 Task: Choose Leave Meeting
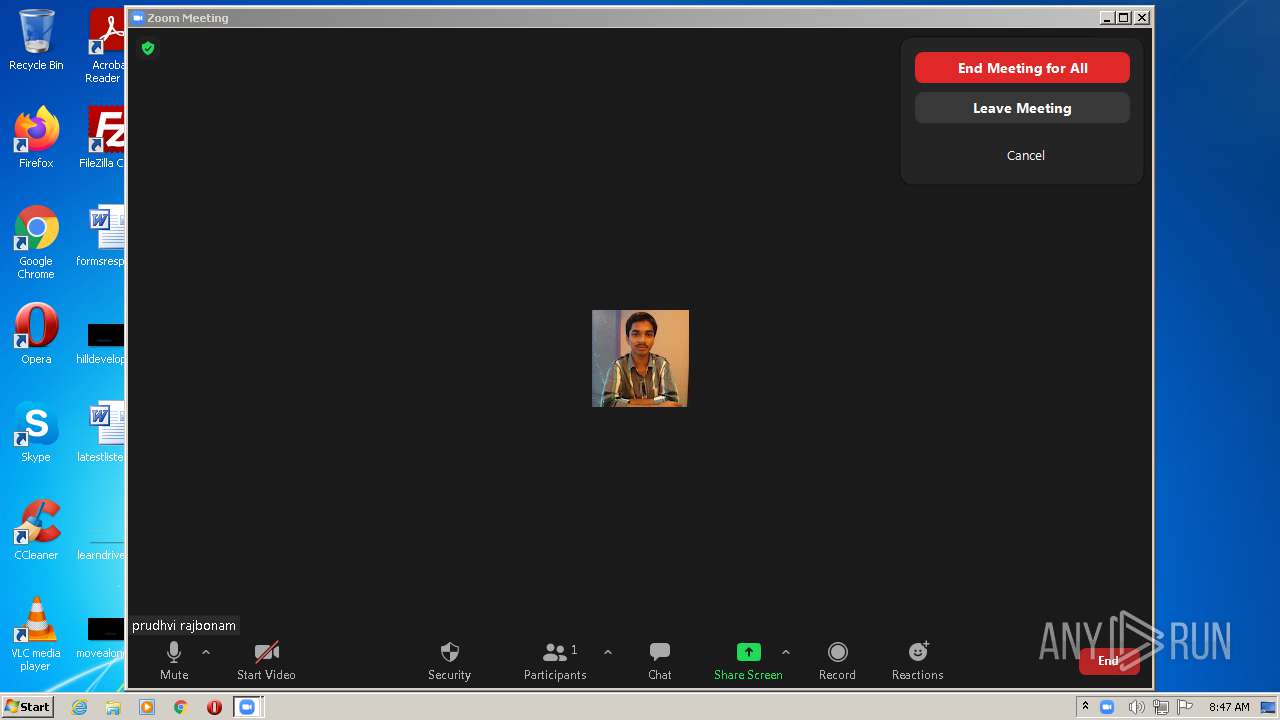1022,108
